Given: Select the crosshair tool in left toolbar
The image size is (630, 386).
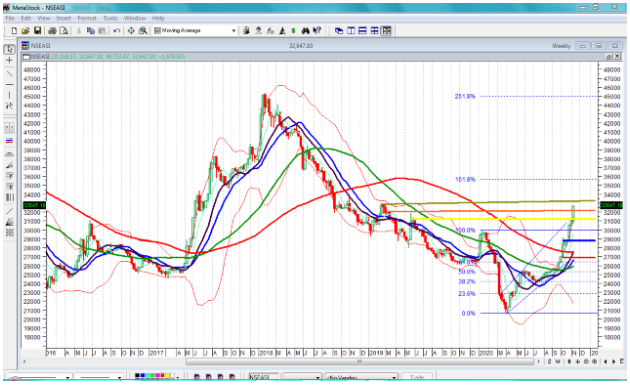Looking at the screenshot, I should click(9, 60).
